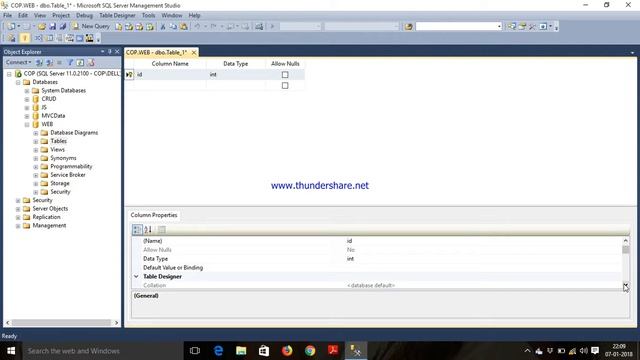Click the Disconnect icon in Object Explorer
640x360 pixels.
49,62
